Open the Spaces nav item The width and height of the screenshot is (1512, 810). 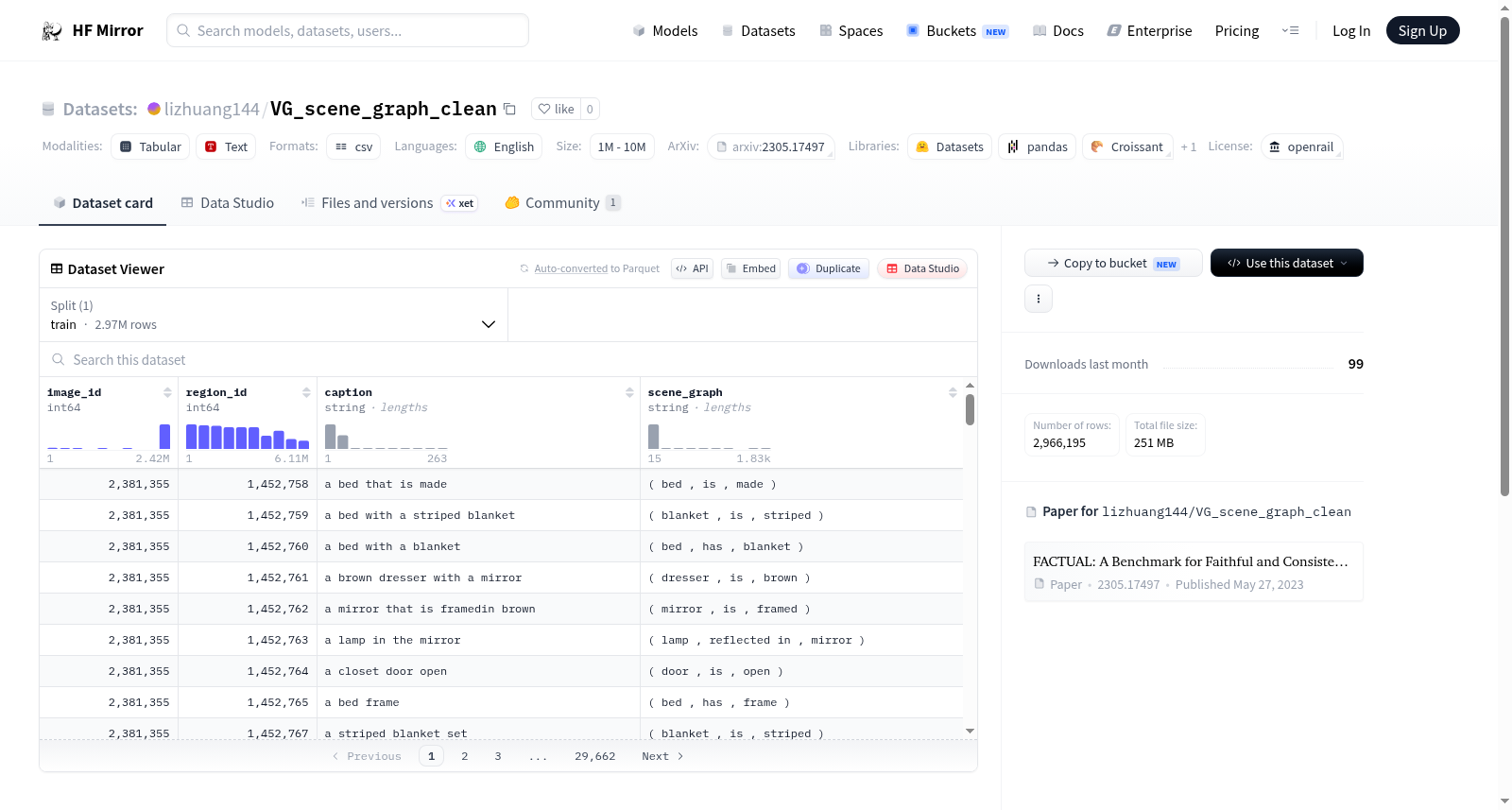coord(850,31)
